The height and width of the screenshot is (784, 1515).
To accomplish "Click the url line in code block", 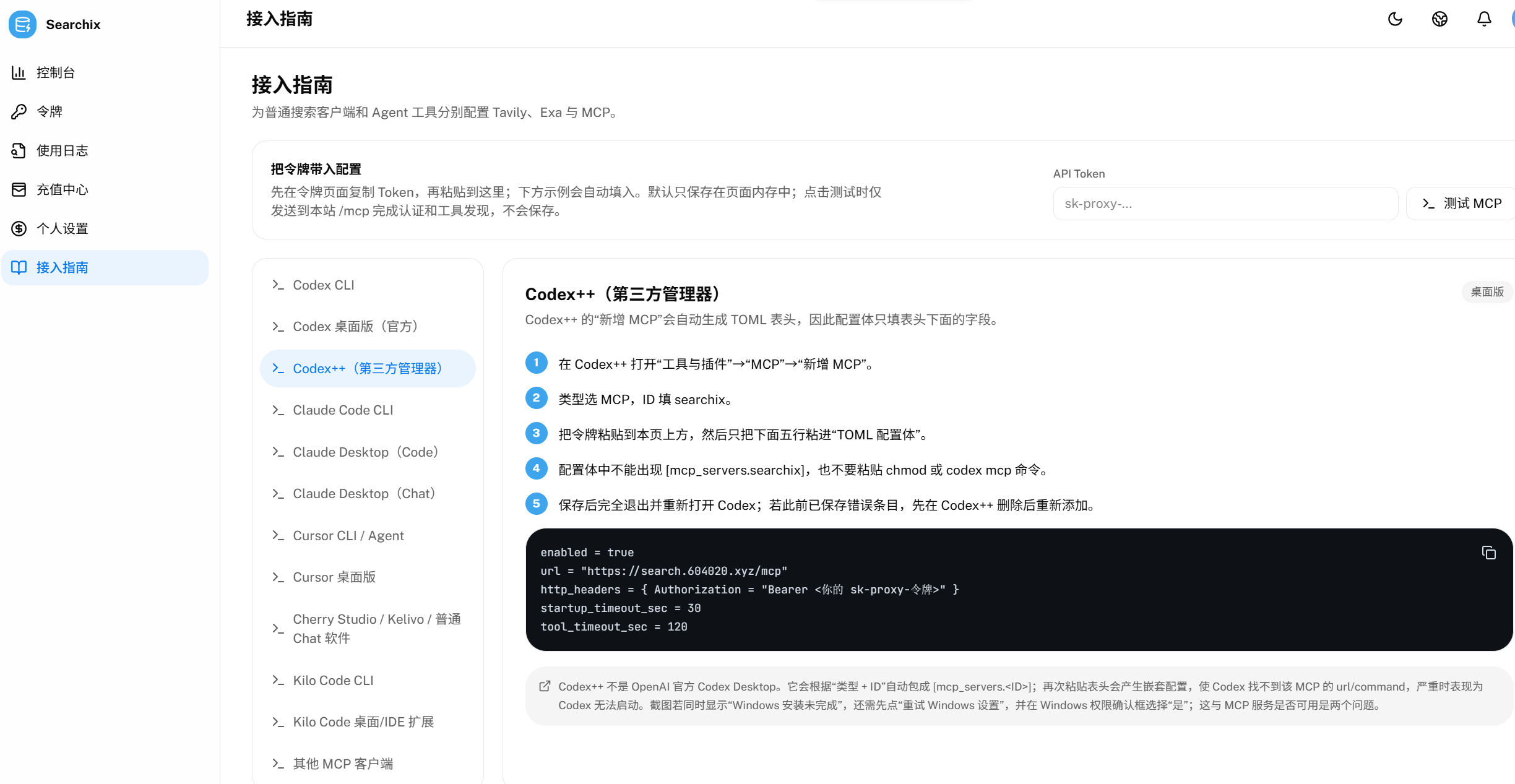I will click(664, 571).
